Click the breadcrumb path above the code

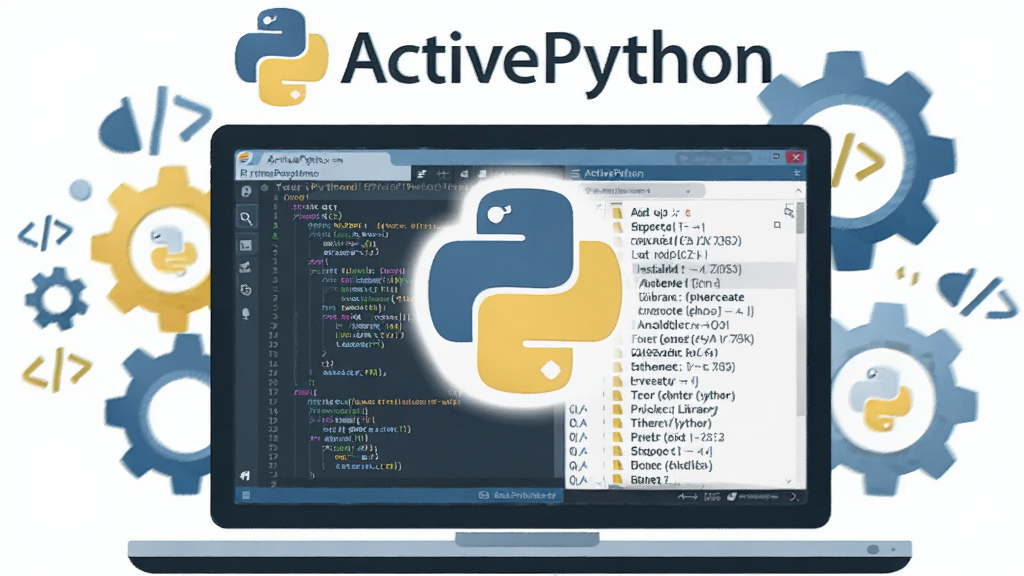click(370, 187)
